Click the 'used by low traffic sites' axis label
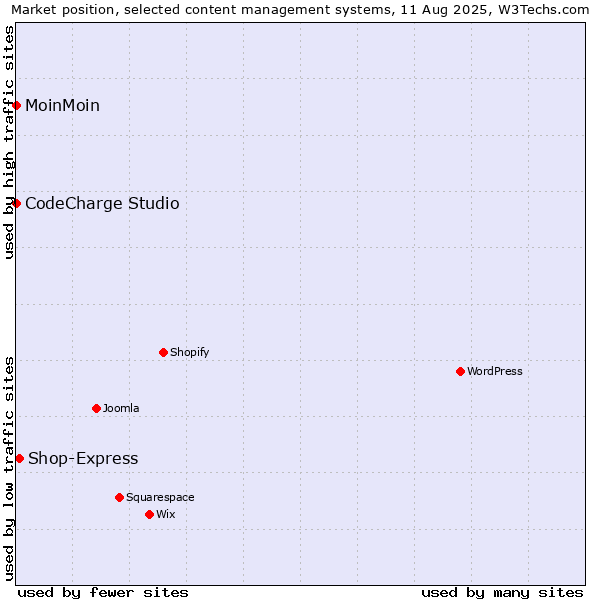 pos(8,469)
